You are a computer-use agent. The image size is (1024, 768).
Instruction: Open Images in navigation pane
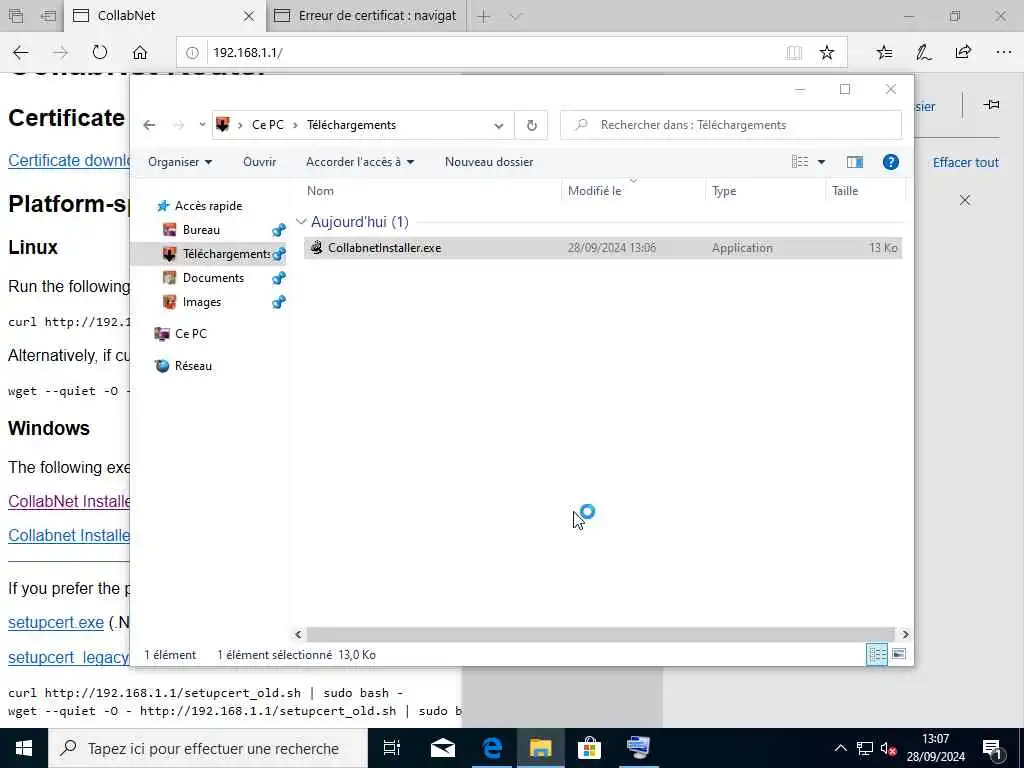tap(202, 302)
